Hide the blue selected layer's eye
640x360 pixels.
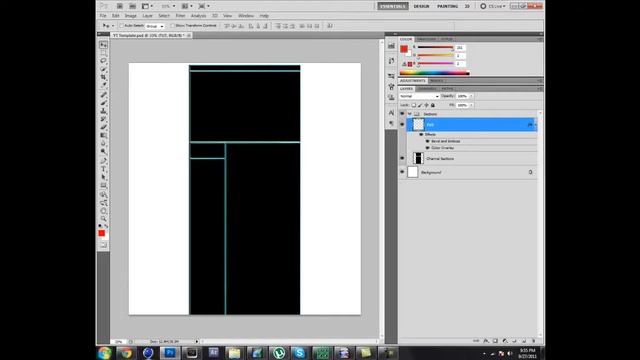pos(402,124)
